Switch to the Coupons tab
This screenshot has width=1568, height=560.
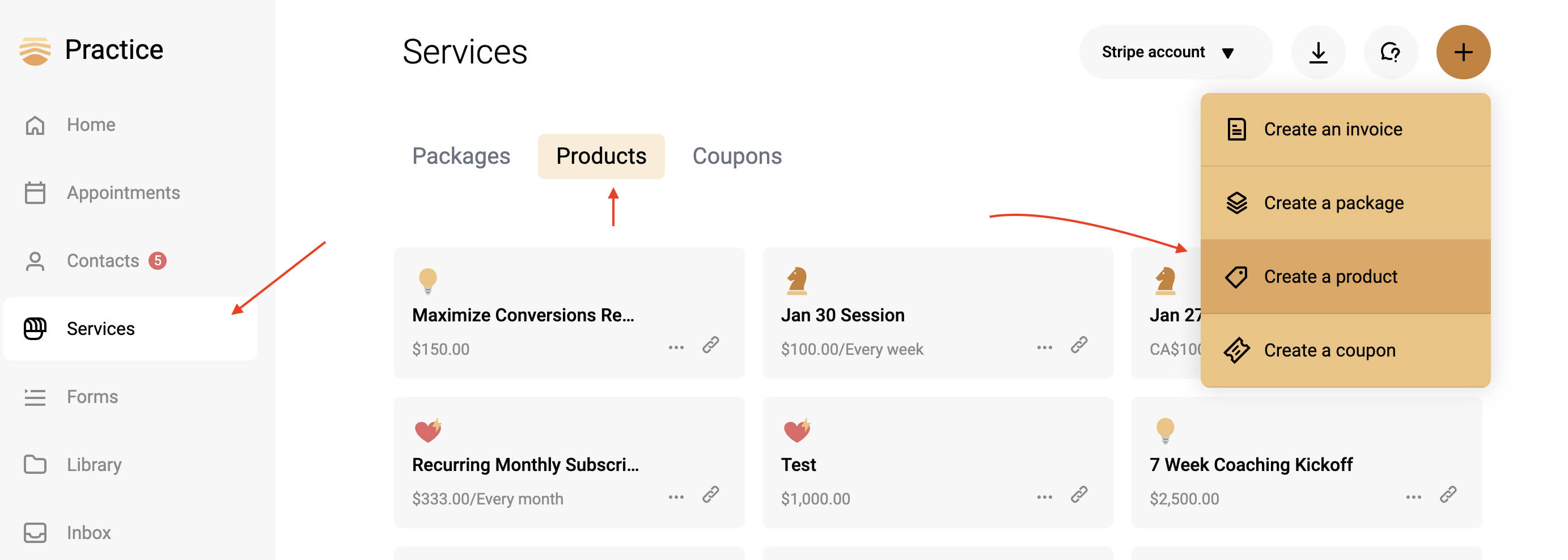click(736, 156)
